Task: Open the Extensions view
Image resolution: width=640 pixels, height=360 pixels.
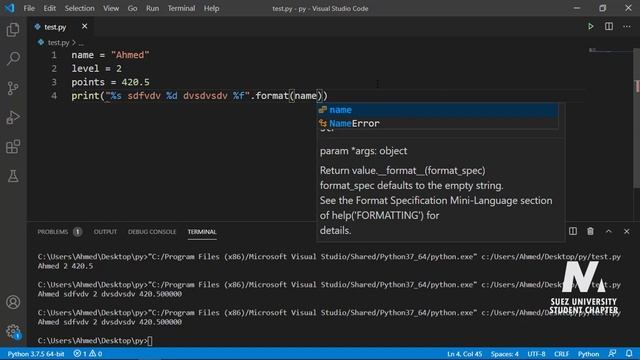Action: coord(13,147)
